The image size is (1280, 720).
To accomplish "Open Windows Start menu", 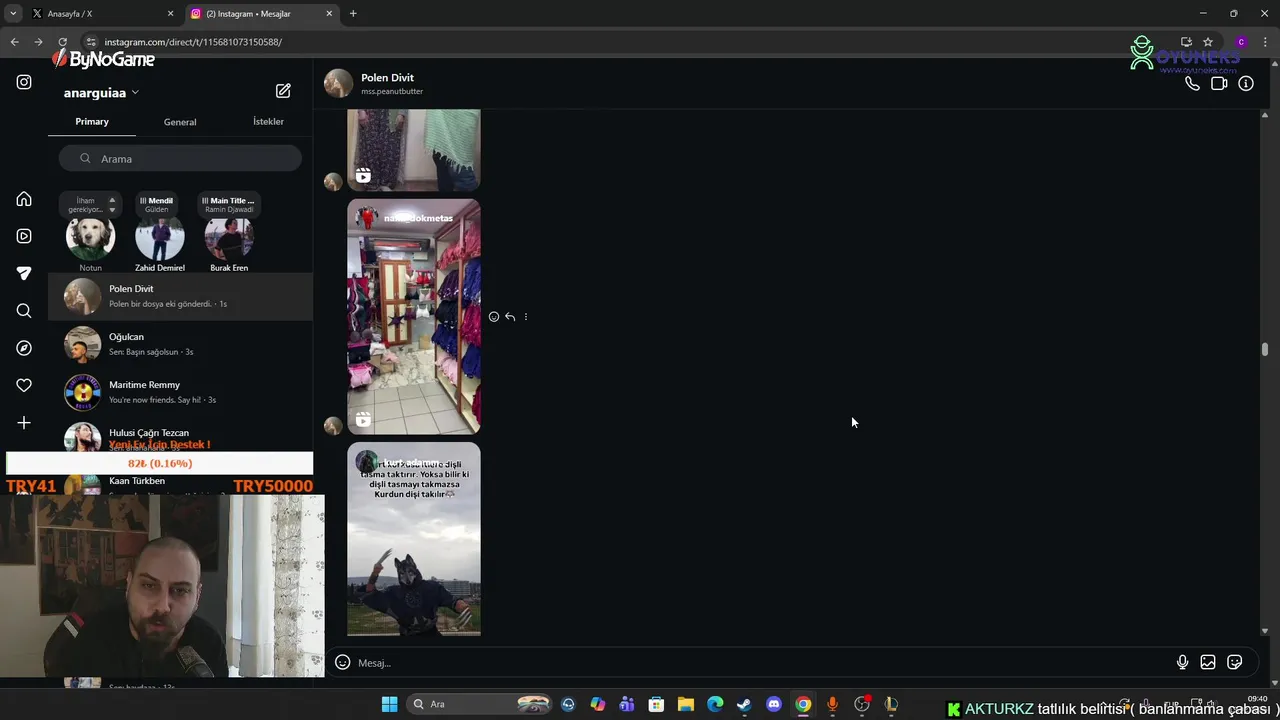I will 389,704.
